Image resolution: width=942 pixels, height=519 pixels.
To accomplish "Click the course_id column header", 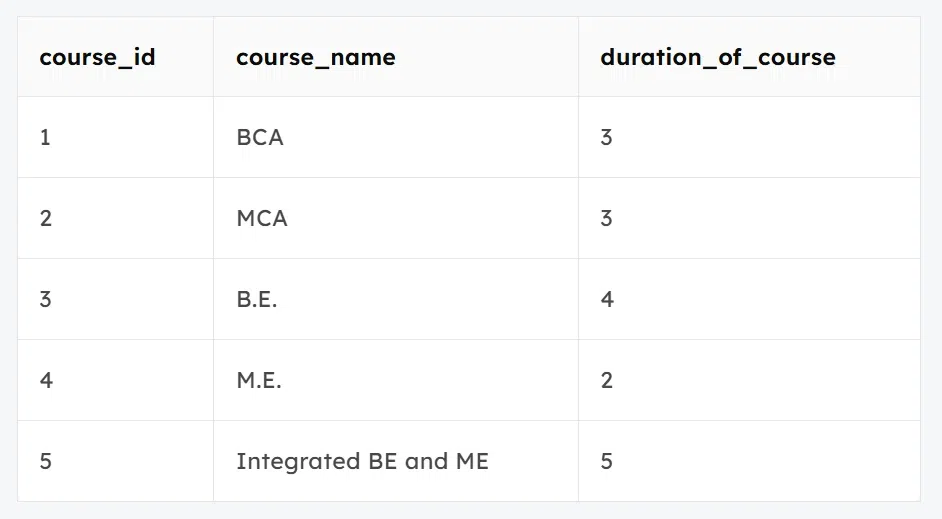I will pos(97,57).
